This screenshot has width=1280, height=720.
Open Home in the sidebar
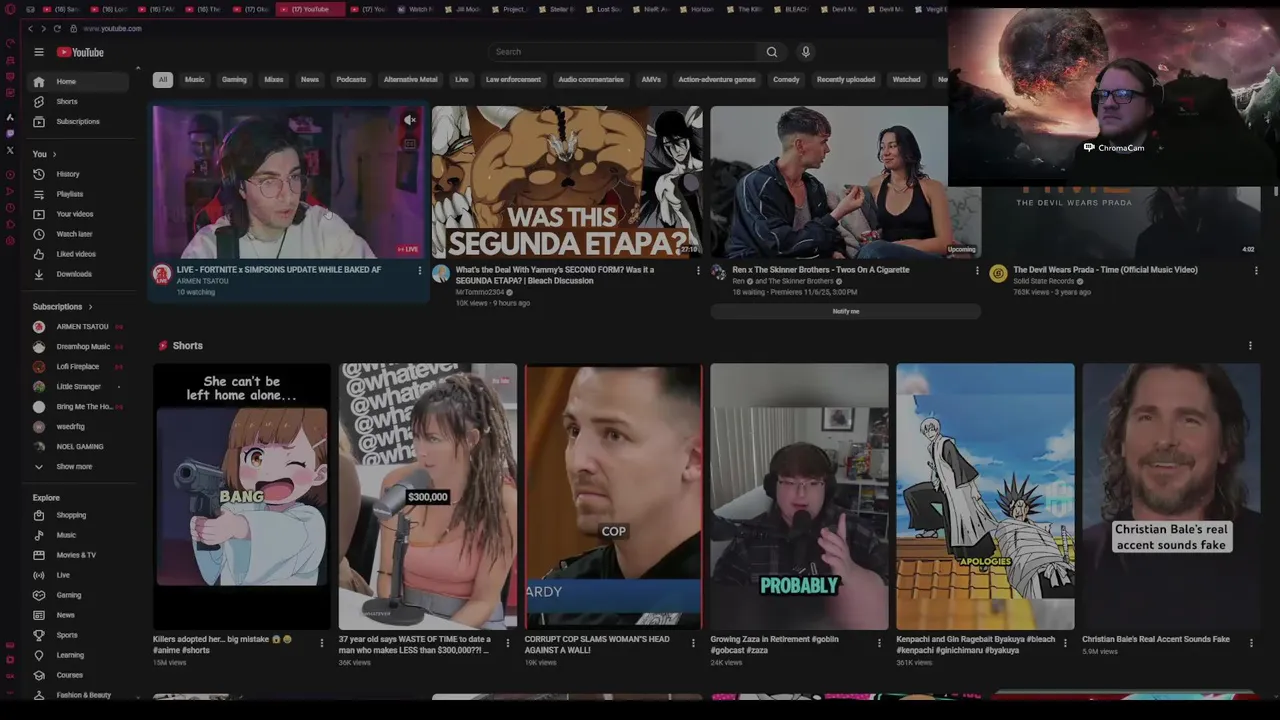(x=80, y=82)
